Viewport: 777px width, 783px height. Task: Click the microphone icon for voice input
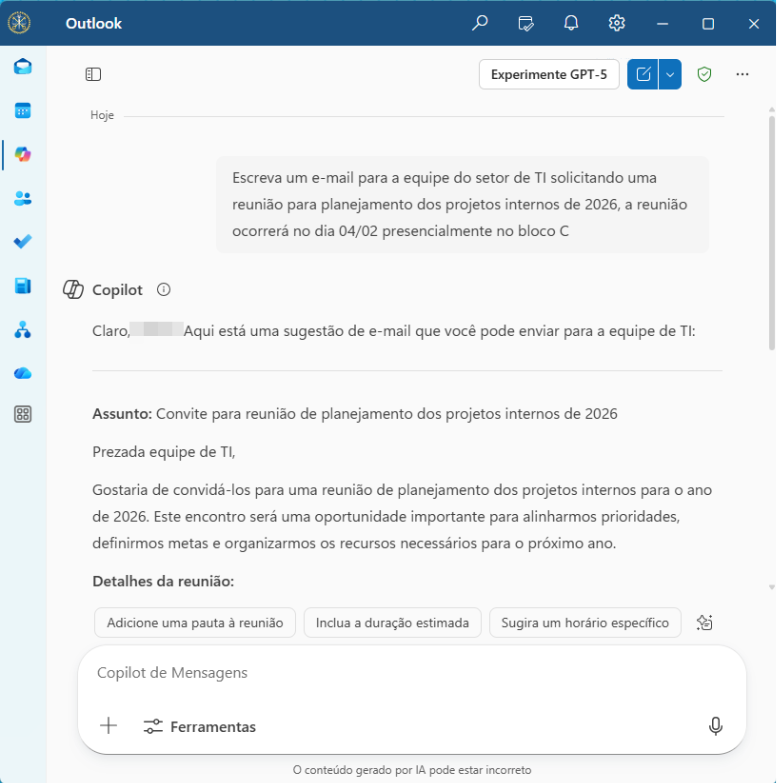pyautogui.click(x=715, y=726)
